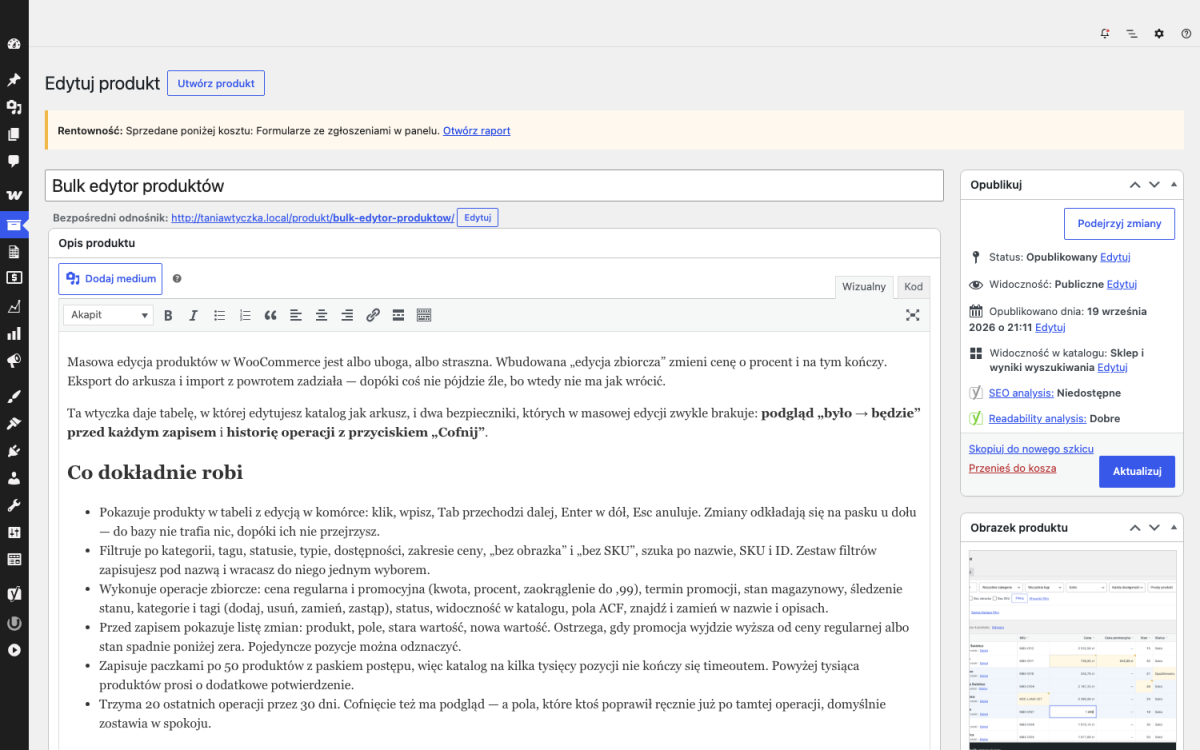Open the Akapit paragraph format dropdown
Viewport: 1200px width, 750px height.
pyautogui.click(x=108, y=315)
